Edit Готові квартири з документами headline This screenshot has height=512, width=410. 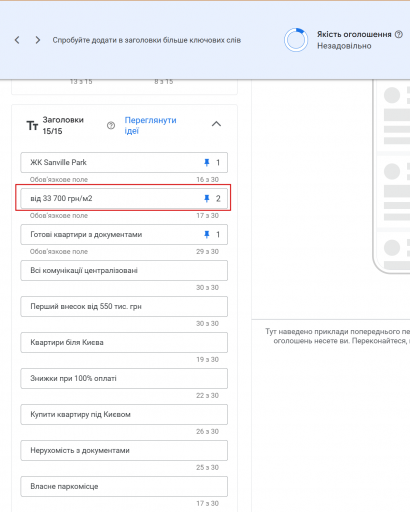[124, 234]
